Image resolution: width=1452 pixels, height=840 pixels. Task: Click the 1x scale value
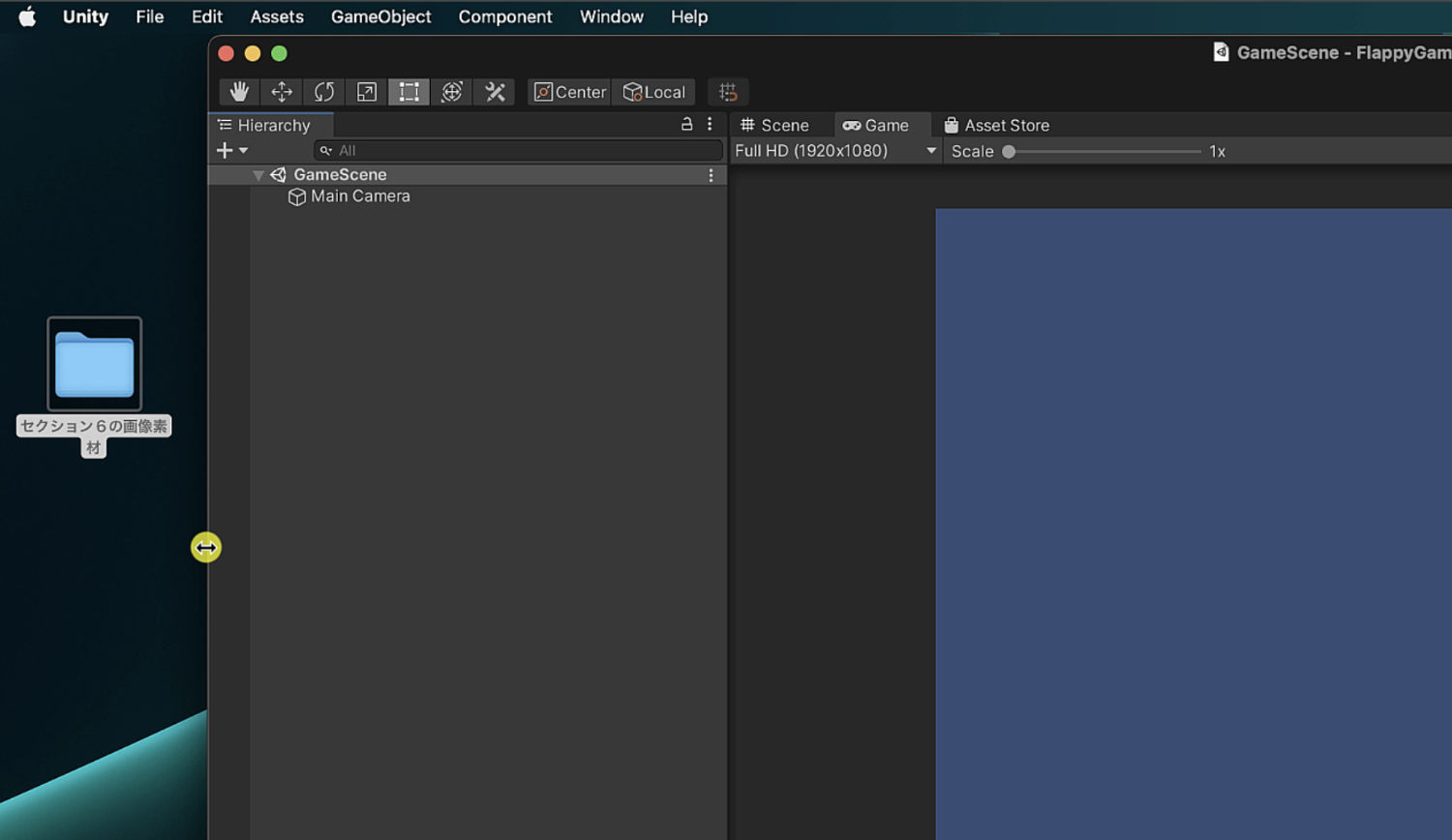coord(1217,151)
